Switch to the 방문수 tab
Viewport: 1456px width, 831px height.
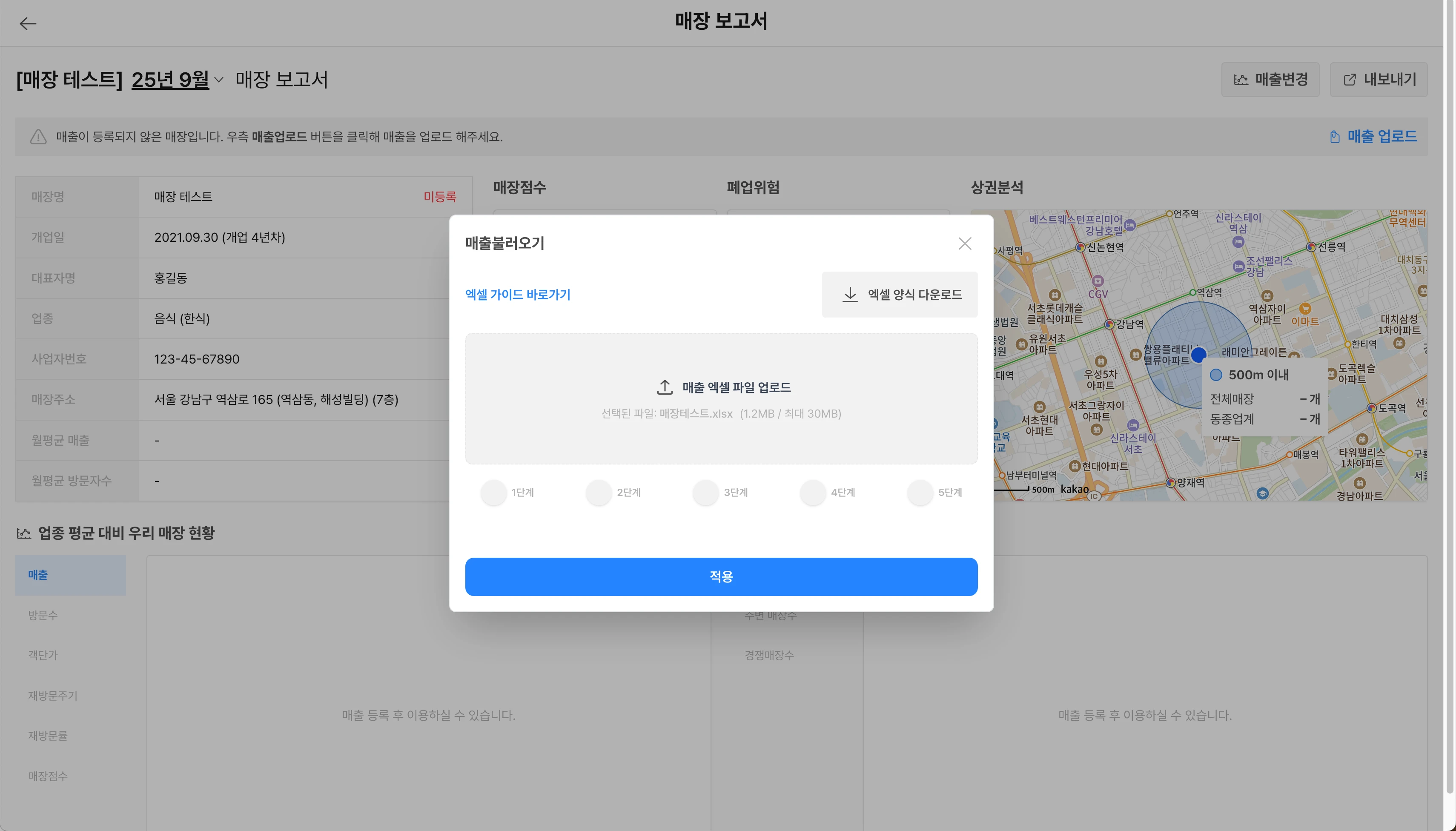tap(43, 615)
